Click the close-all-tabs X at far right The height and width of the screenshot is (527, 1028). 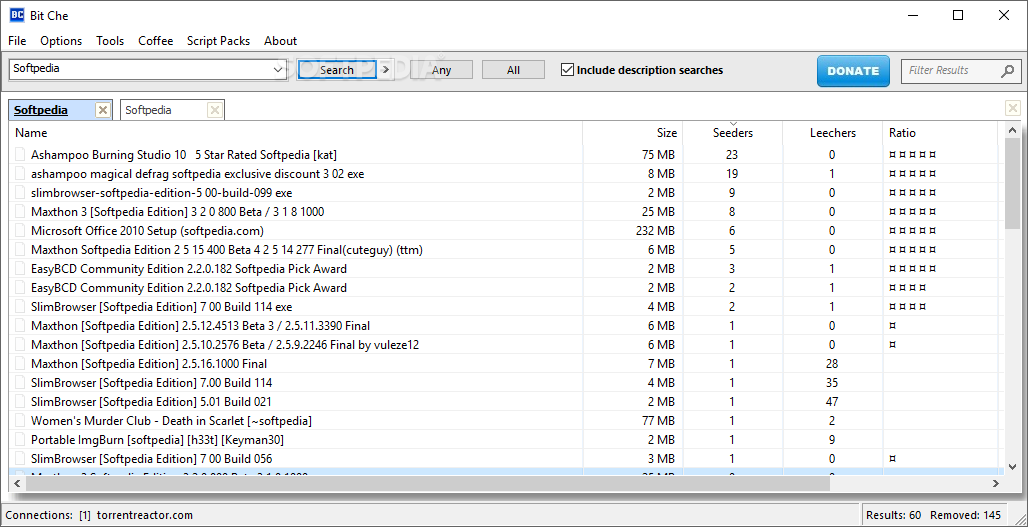pyautogui.click(x=1013, y=109)
